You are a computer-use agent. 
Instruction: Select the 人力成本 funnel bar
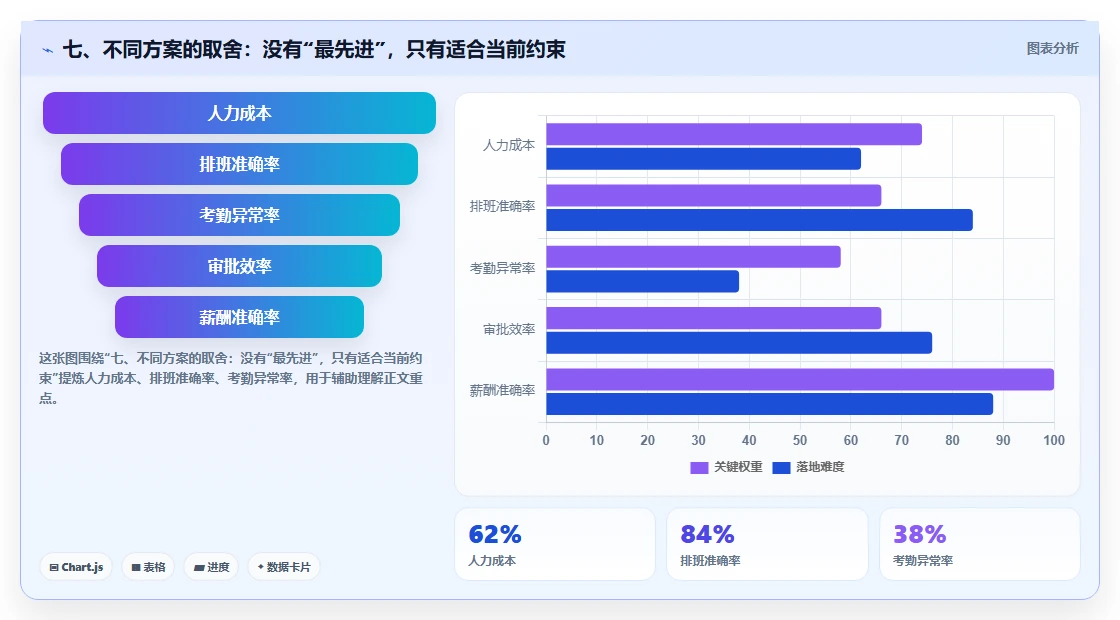tap(239, 113)
